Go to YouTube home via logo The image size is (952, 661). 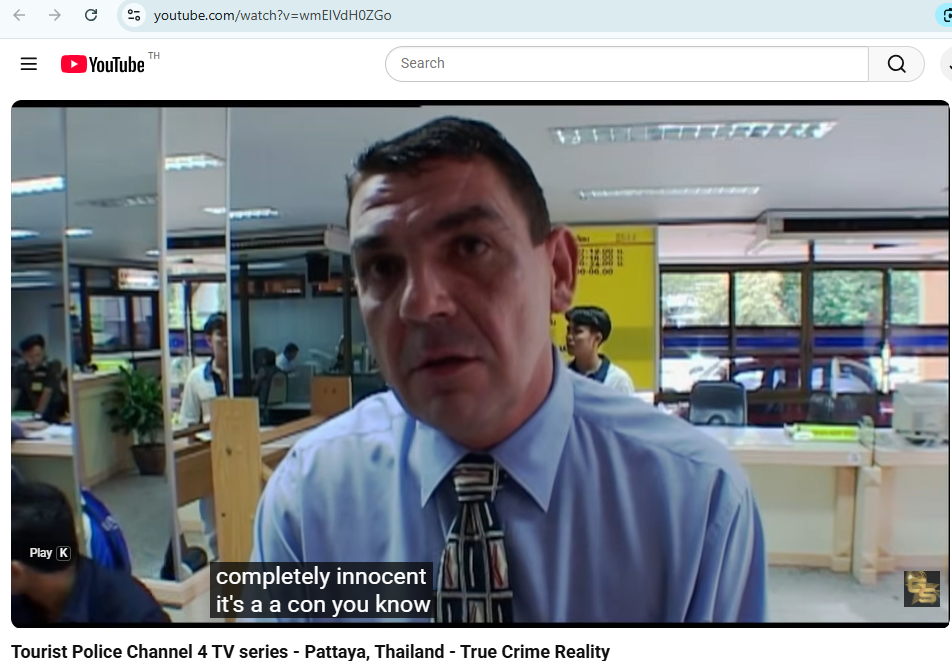[103, 64]
